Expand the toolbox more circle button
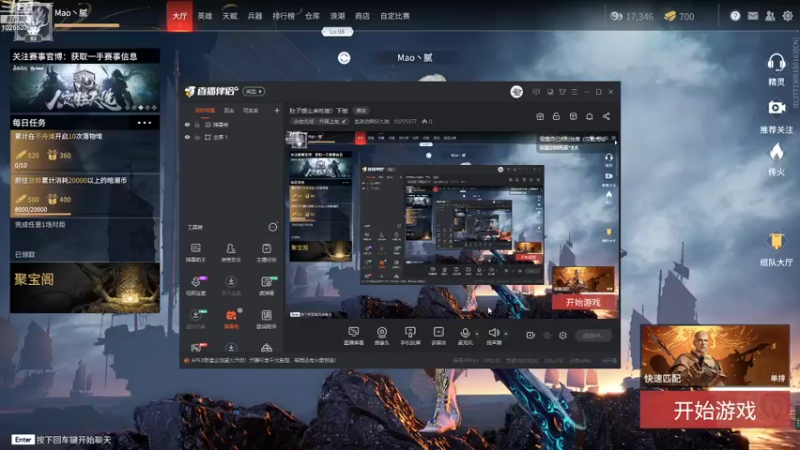The height and width of the screenshot is (450, 800). [273, 227]
